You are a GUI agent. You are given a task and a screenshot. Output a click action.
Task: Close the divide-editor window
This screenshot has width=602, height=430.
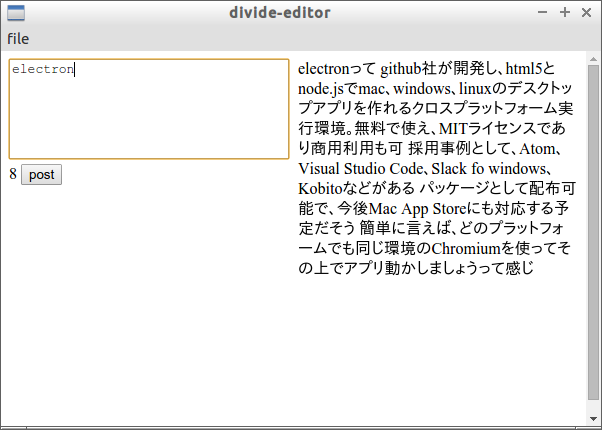[586, 12]
